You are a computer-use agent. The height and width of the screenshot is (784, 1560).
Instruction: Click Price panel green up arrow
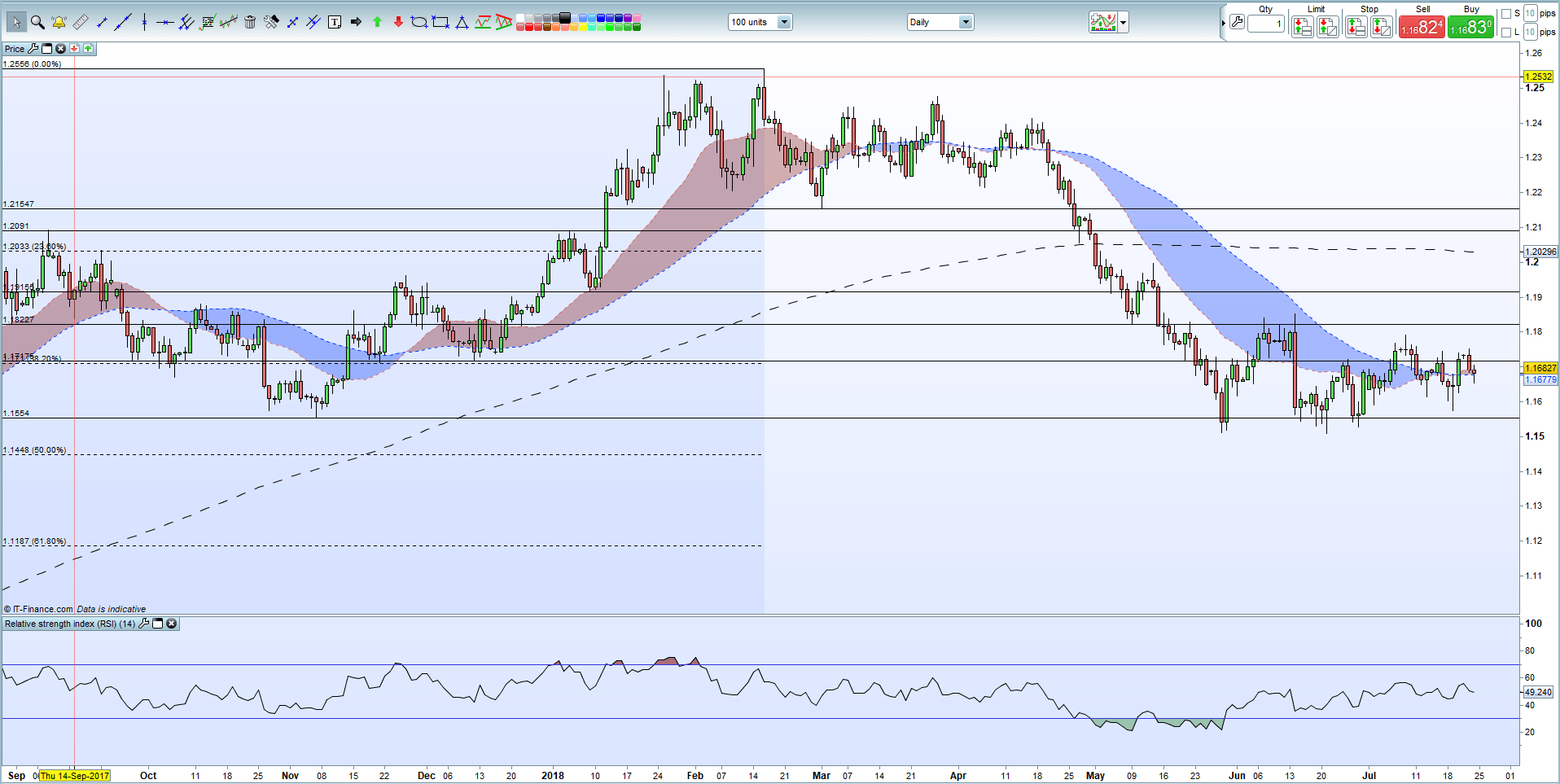[x=88, y=49]
